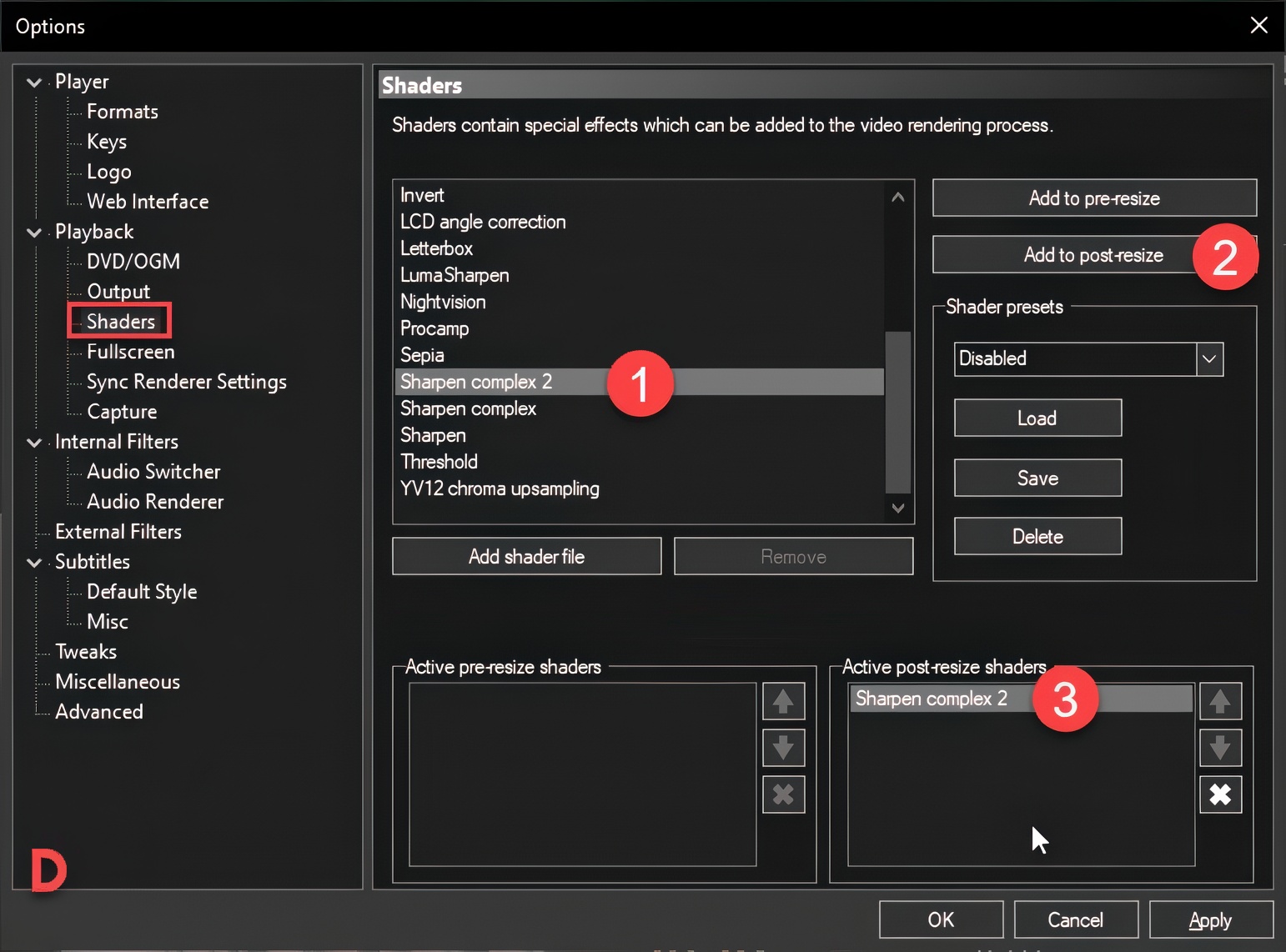
Task: Click Add to post-resize button
Action: 1094,255
